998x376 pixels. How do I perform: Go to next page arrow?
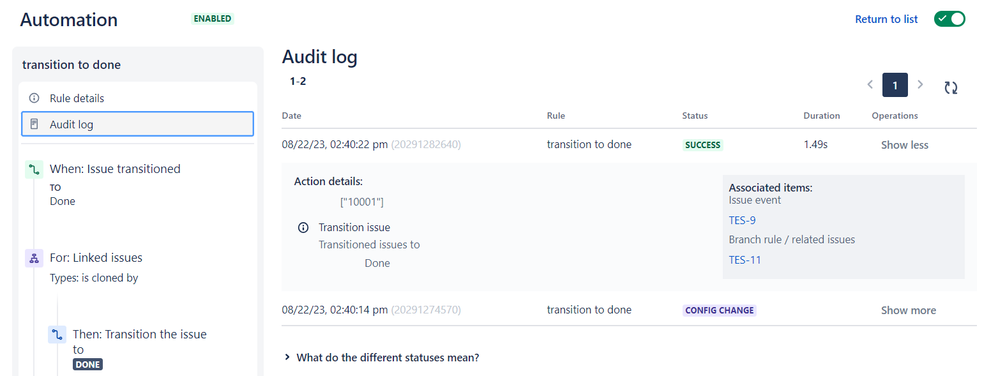coord(920,85)
